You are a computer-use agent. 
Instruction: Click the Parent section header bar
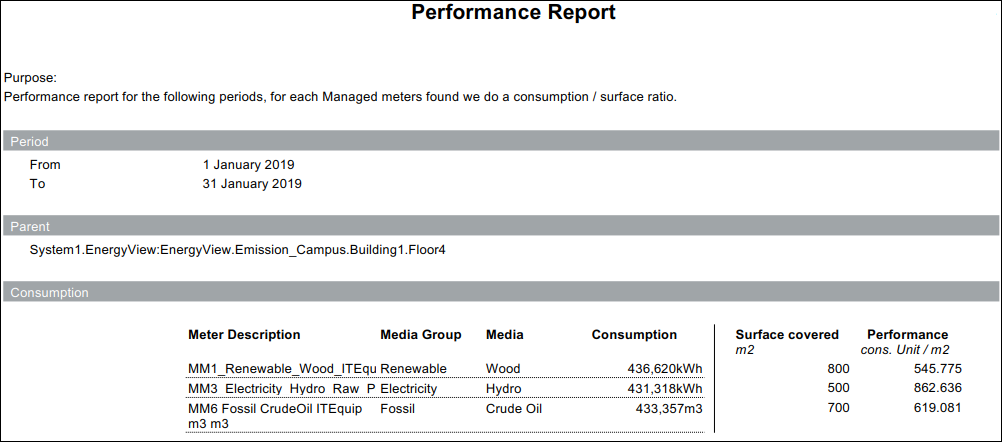[501, 226]
